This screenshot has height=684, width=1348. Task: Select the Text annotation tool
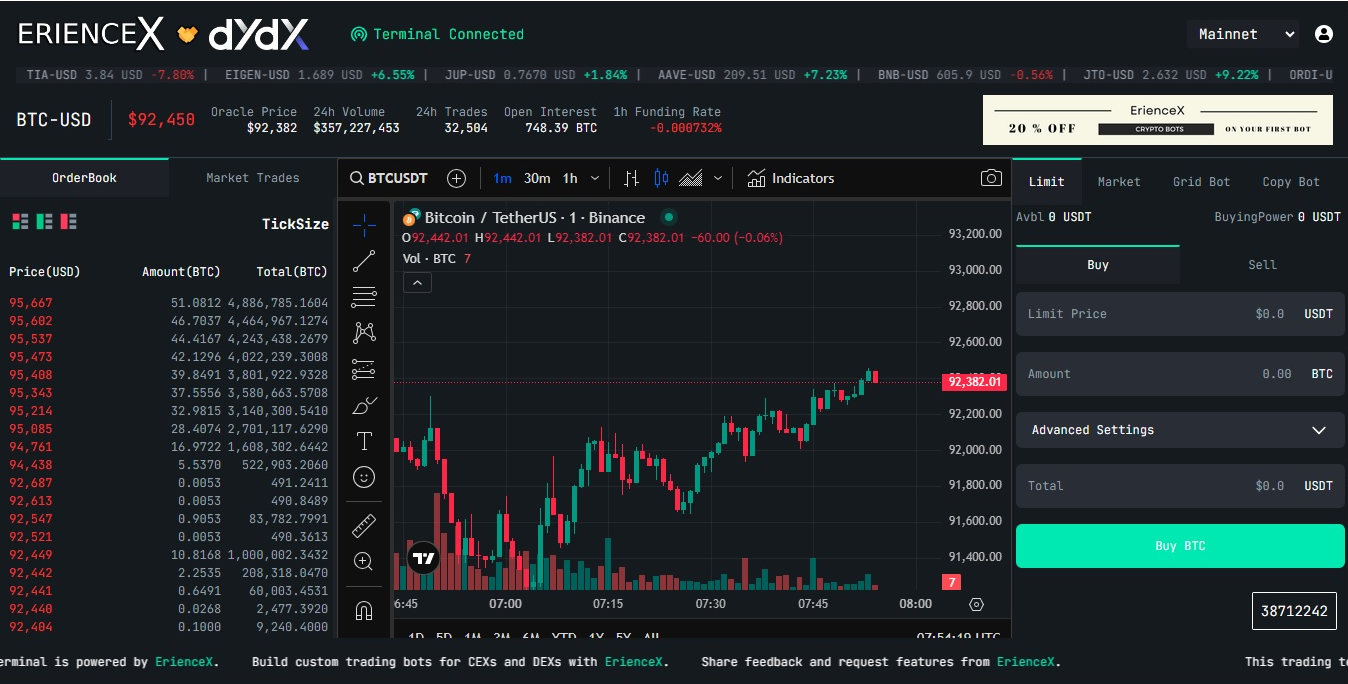point(364,441)
